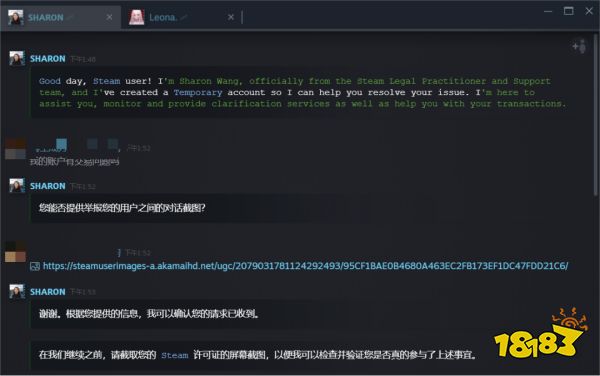
Task: Click SHARON's avatar on the 'Good day' message
Action: click(x=17, y=58)
